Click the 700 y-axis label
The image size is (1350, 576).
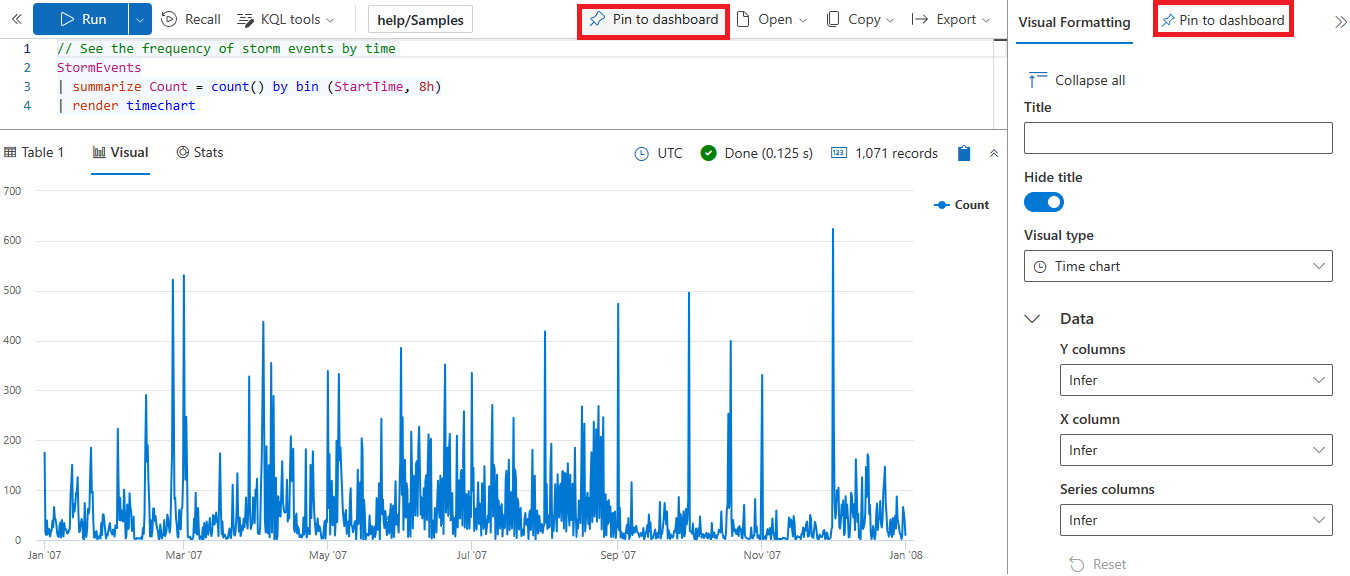point(12,190)
